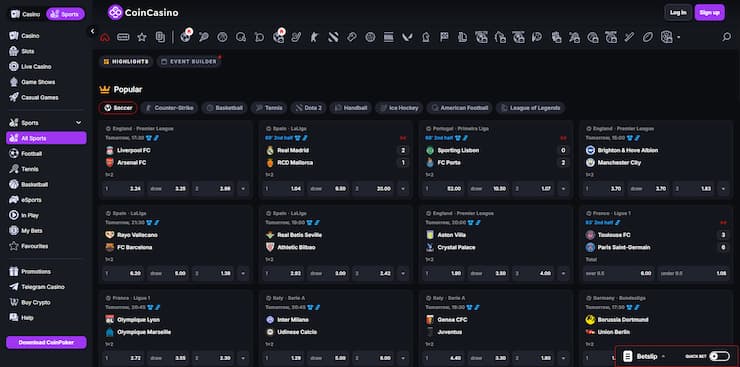Select the tennis racket icon in the sports bar

[204, 37]
